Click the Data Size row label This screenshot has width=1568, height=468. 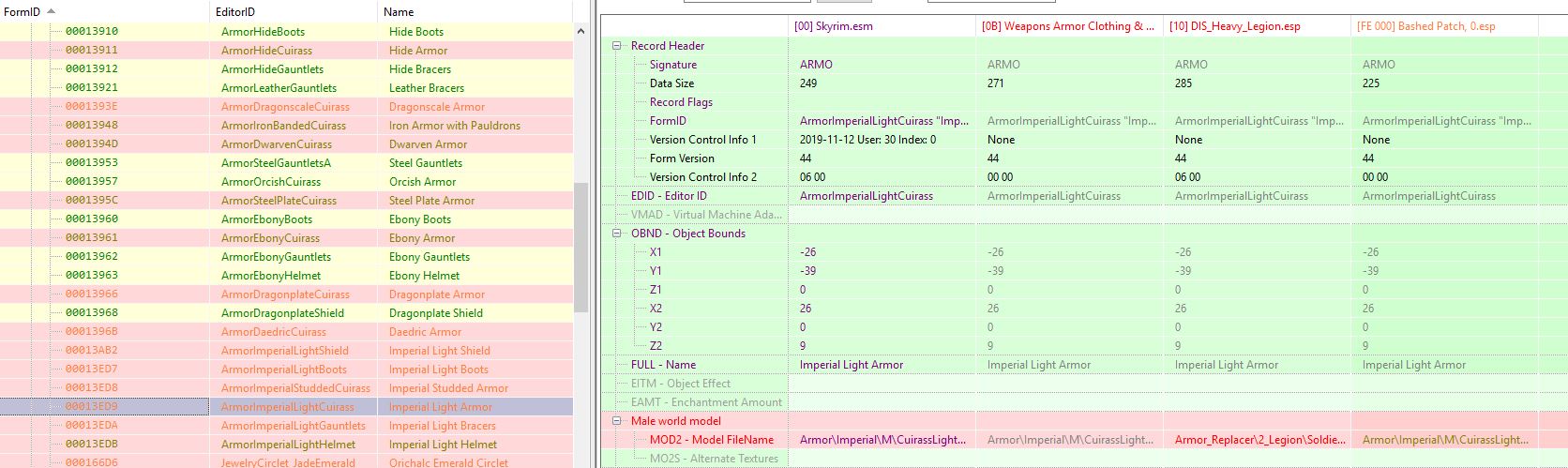[671, 83]
